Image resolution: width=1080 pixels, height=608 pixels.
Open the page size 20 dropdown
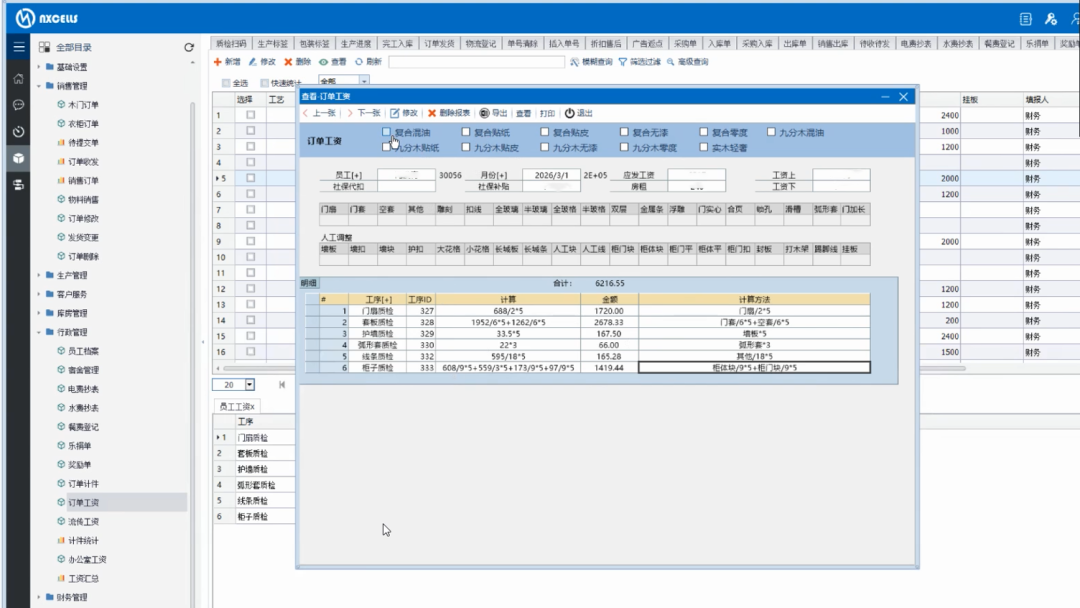pyautogui.click(x=249, y=385)
